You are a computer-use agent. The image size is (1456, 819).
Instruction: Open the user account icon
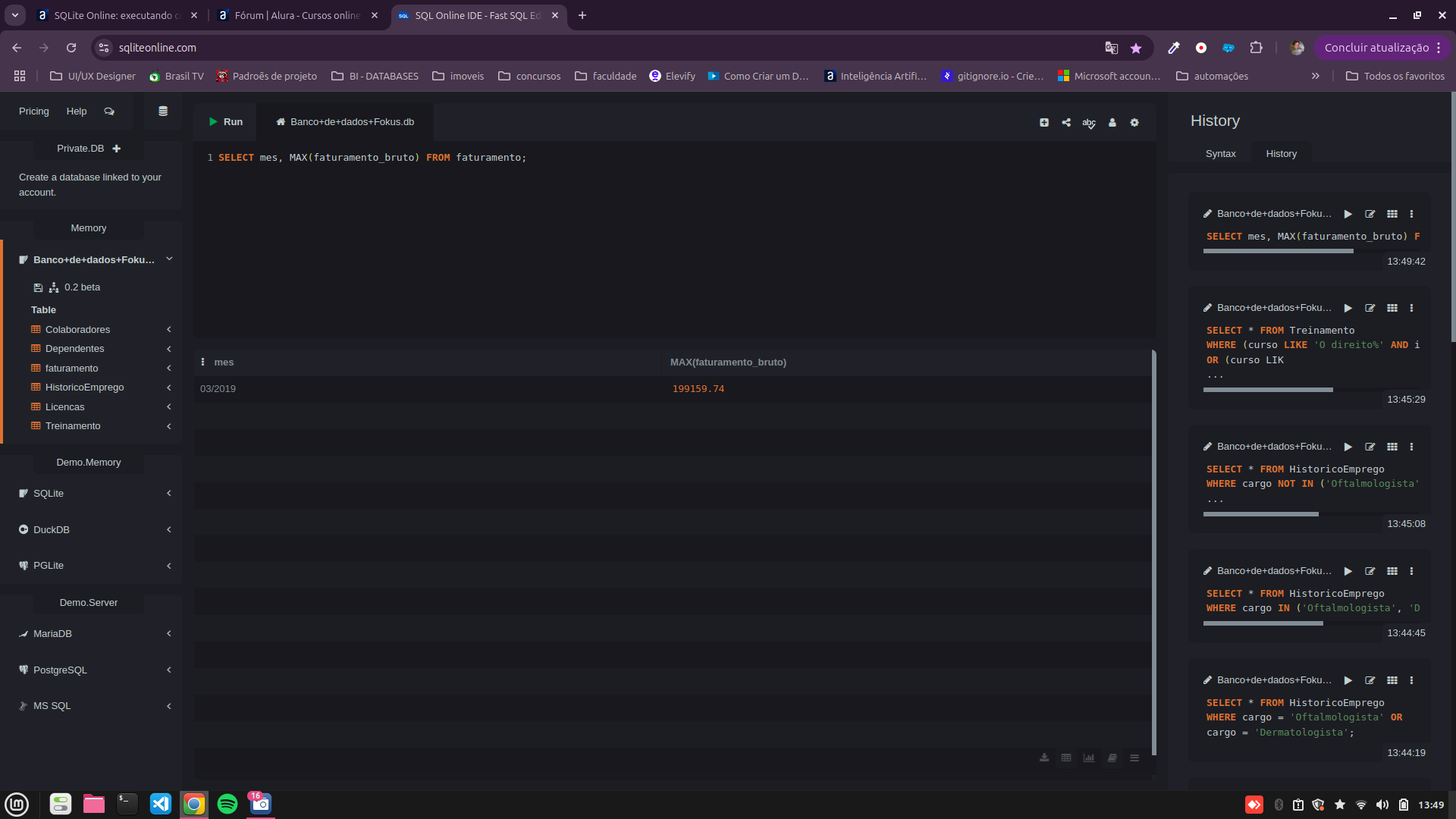coord(1112,123)
